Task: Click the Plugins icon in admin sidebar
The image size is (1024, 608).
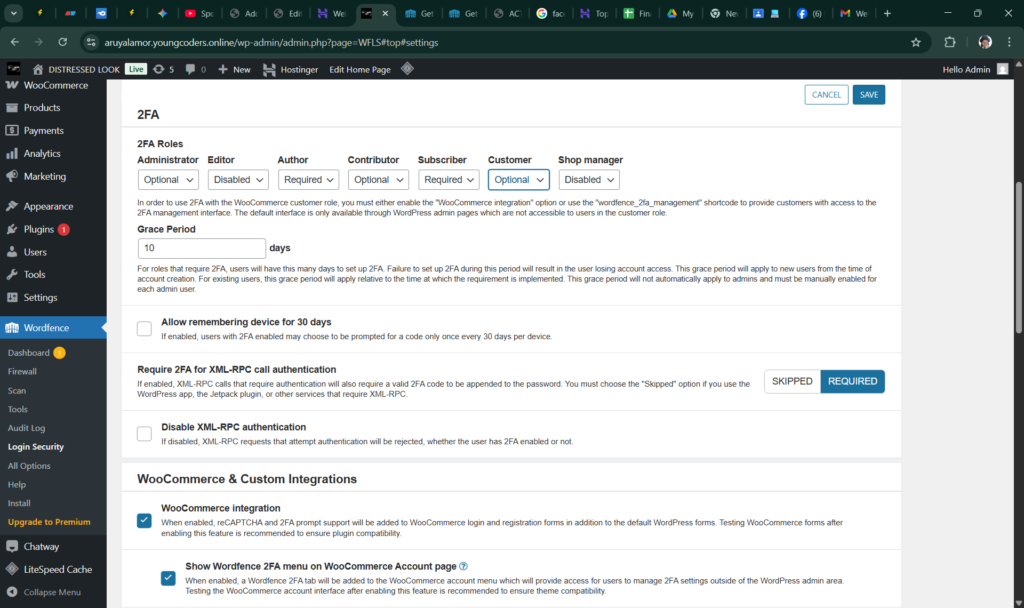Action: tap(12, 229)
